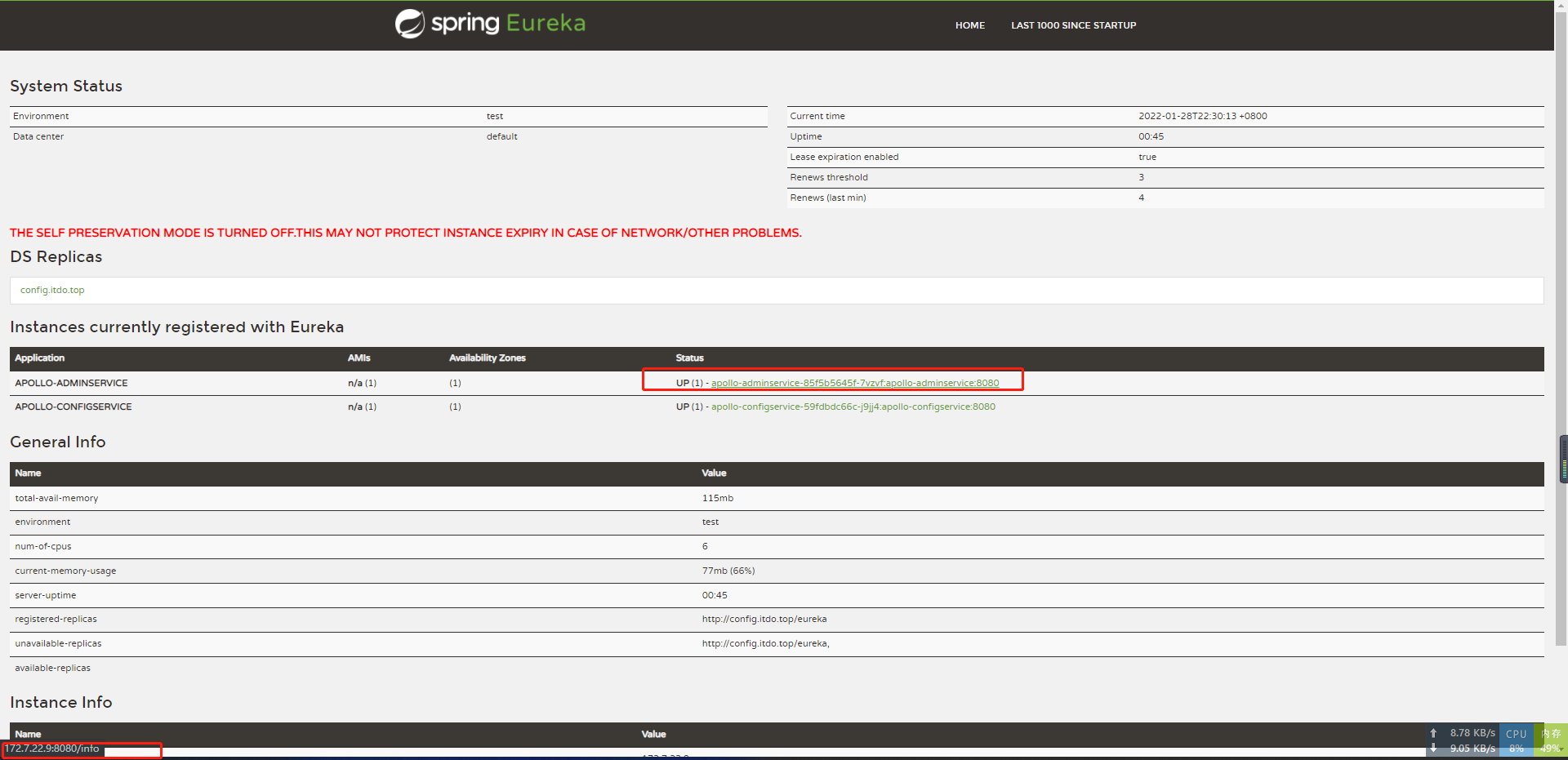Open the apollo-adminservice instance link

coord(855,383)
